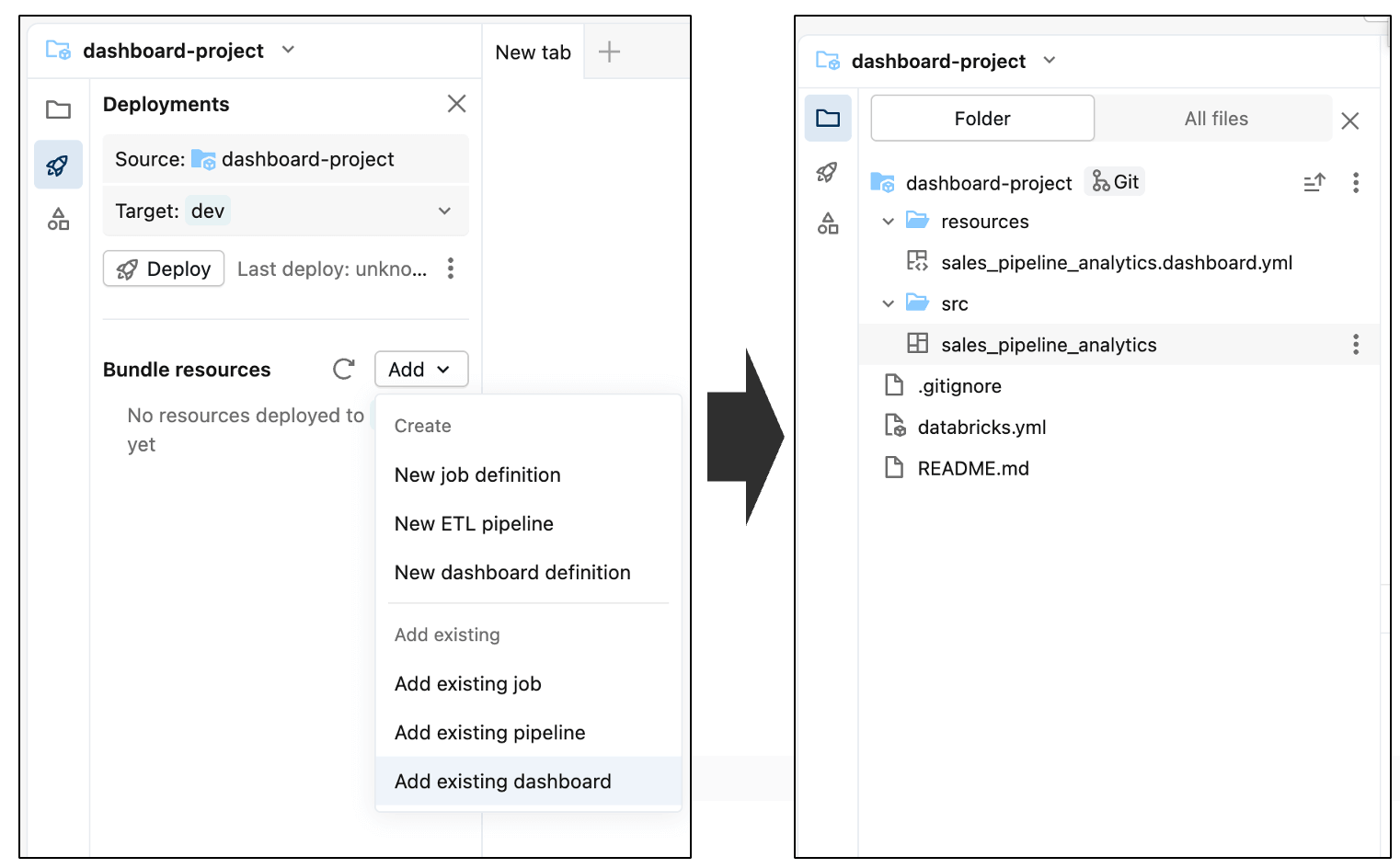
Task: Click the Deploy button
Action: click(163, 268)
